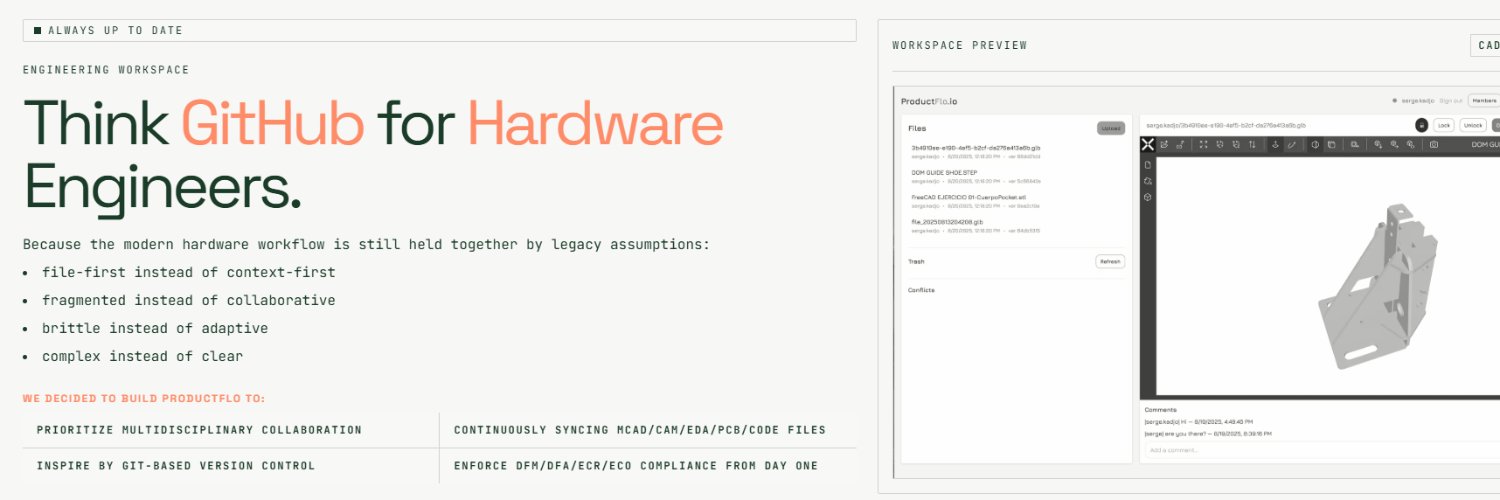Click the camera snapshot icon in toolbar
This screenshot has height=500, width=1500.
tap(1434, 144)
